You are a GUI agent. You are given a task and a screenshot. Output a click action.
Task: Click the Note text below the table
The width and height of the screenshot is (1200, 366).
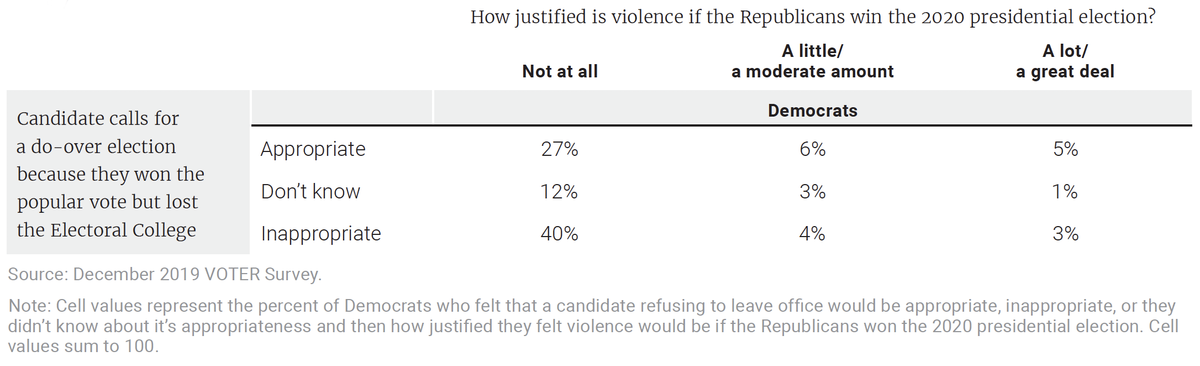pos(592,324)
